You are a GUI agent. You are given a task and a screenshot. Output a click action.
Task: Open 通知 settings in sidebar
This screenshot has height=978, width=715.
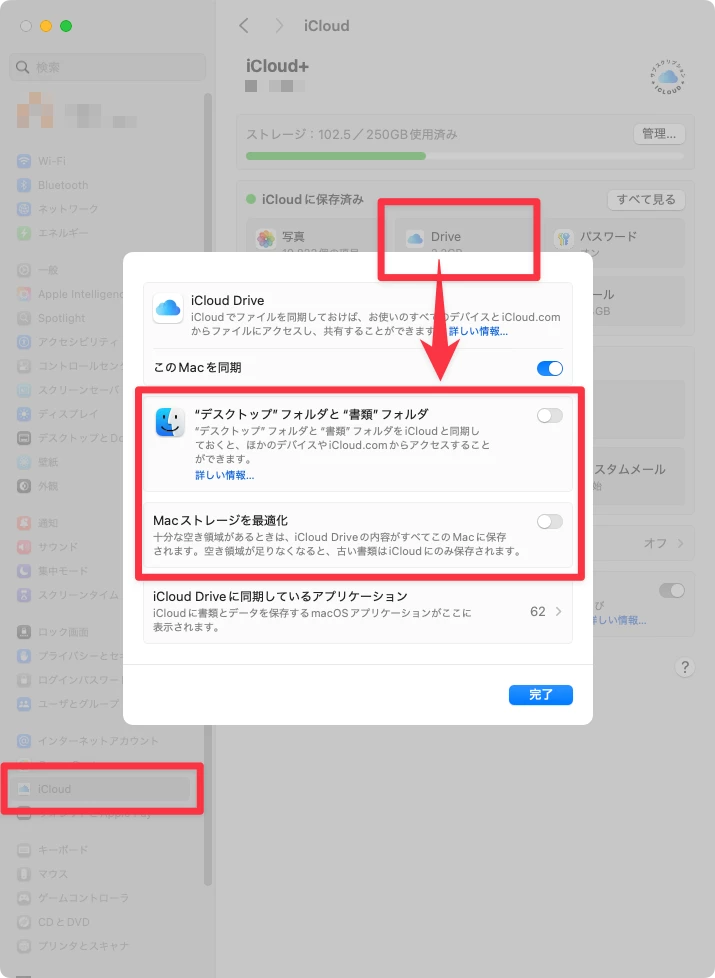pos(37,523)
